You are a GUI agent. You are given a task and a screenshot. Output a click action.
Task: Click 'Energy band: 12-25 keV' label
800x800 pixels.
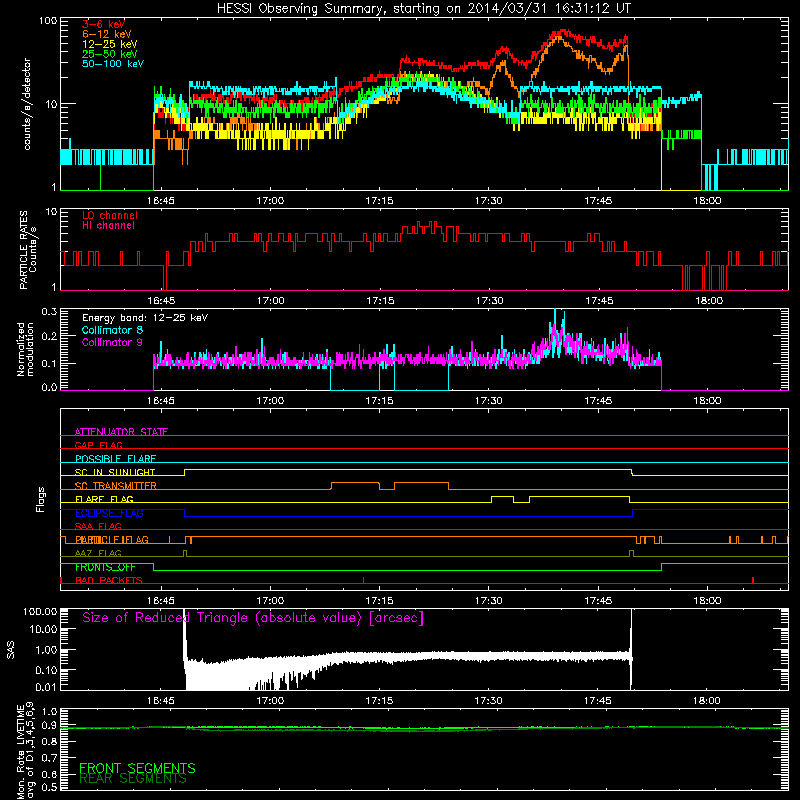[145, 318]
